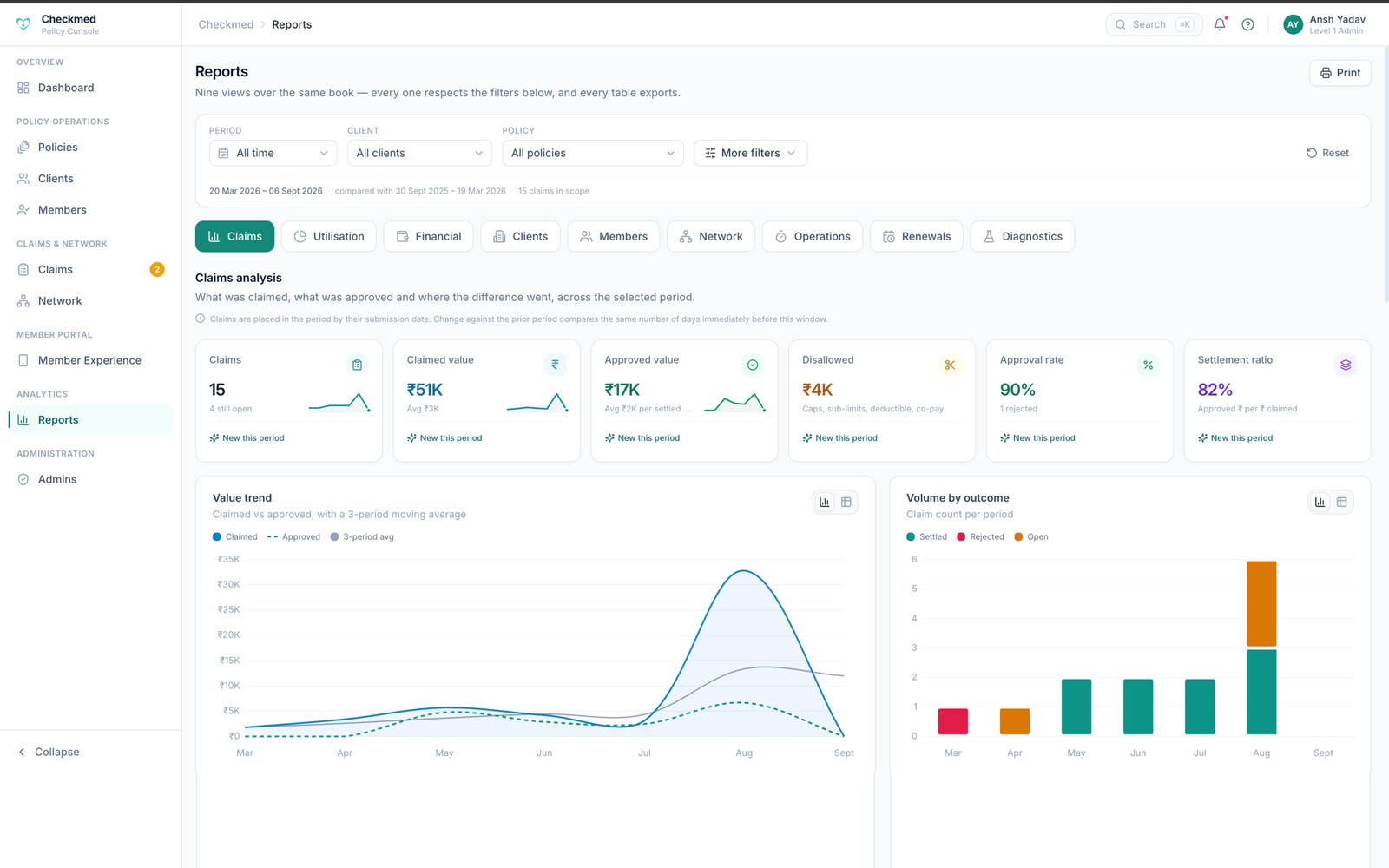Click the Dashboard grid icon in sidebar

(x=23, y=88)
